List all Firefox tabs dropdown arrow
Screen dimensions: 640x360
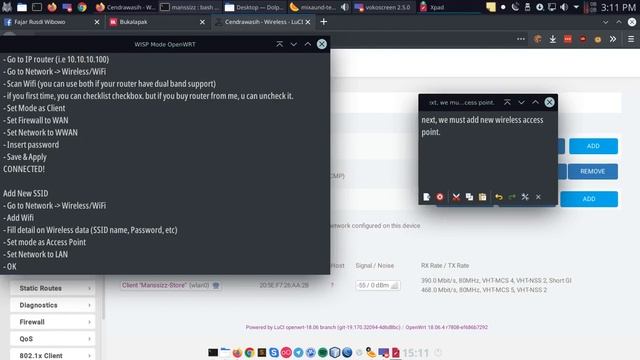click(x=605, y=22)
